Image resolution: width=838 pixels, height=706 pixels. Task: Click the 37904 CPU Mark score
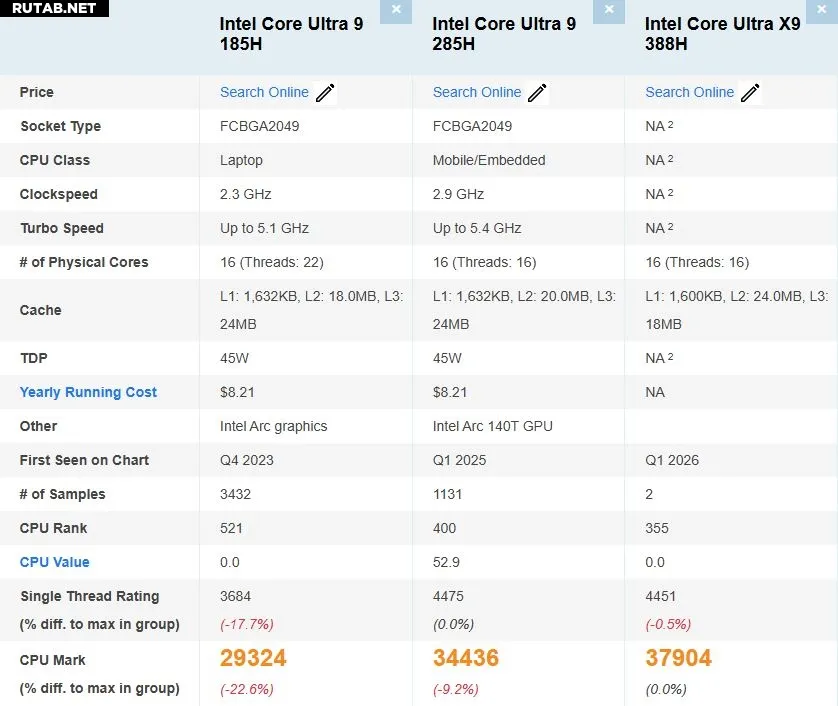[x=678, y=658]
